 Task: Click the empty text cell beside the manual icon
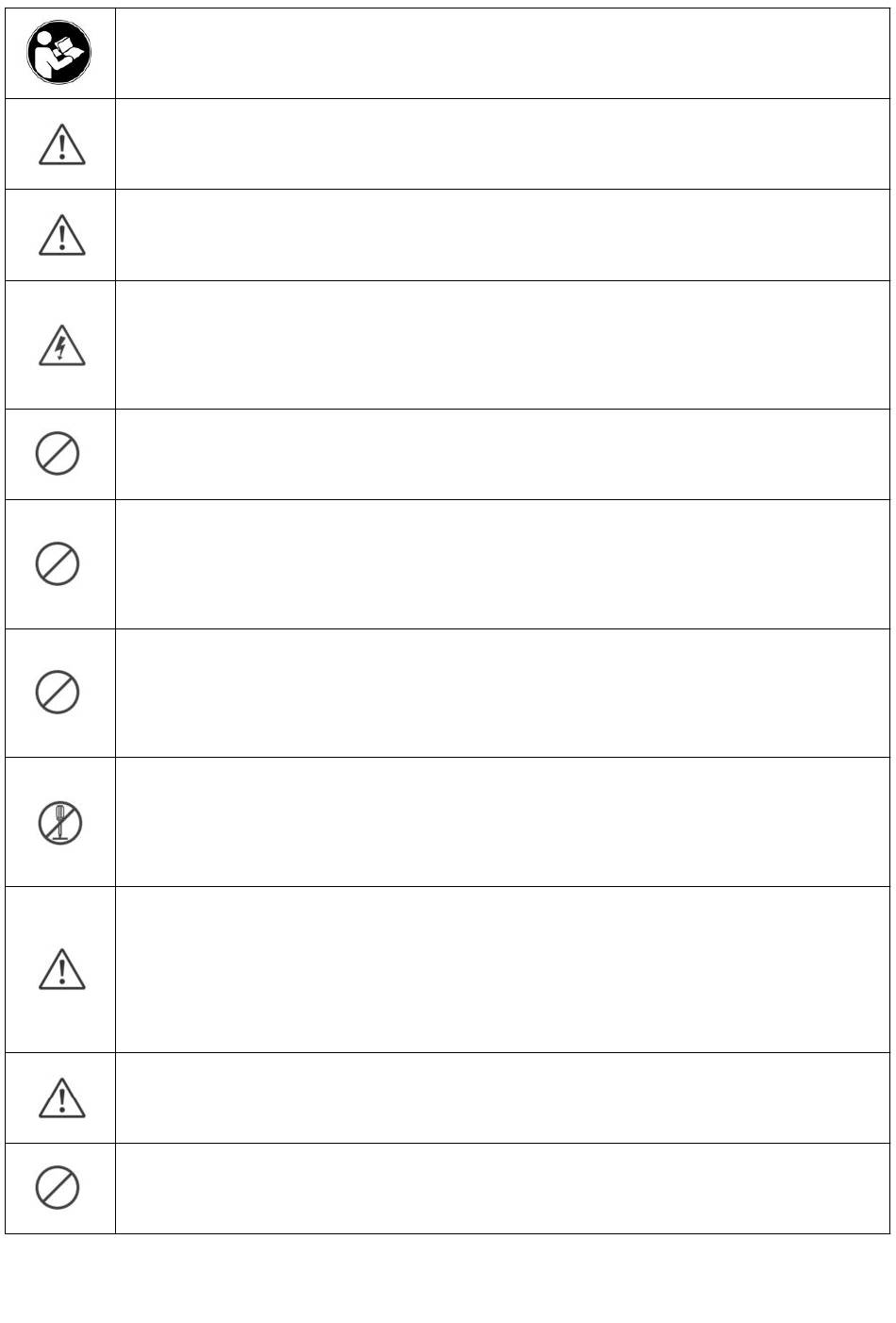pyautogui.click(x=502, y=54)
